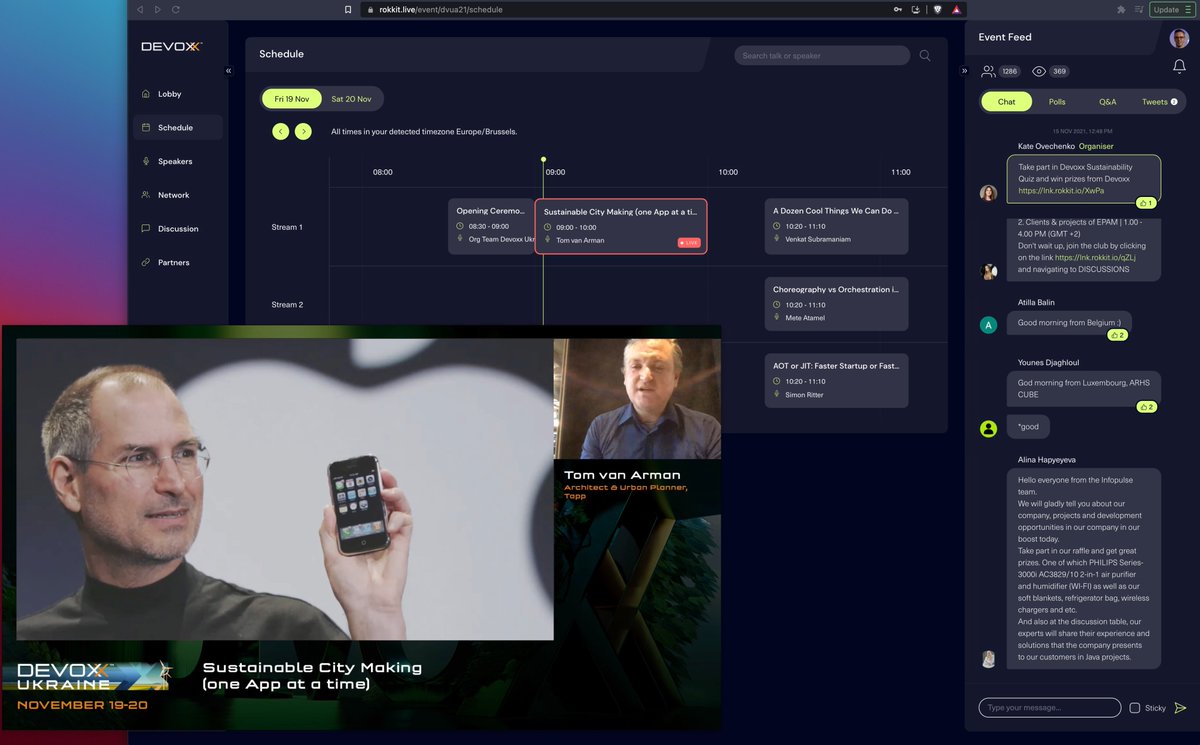Click the attendees people icon
This screenshot has width=1200, height=745.
pos(988,71)
